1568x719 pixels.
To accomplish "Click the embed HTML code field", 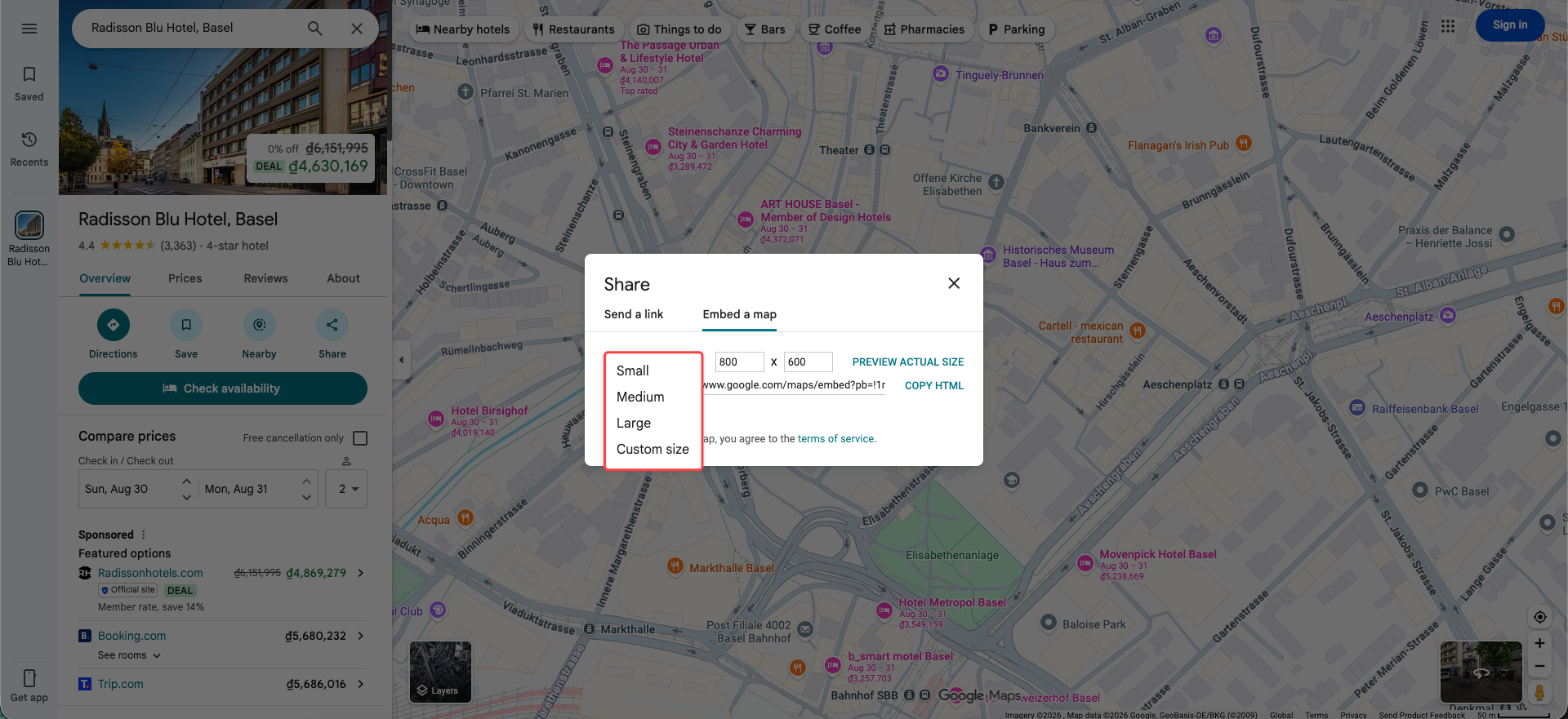I will [x=795, y=385].
